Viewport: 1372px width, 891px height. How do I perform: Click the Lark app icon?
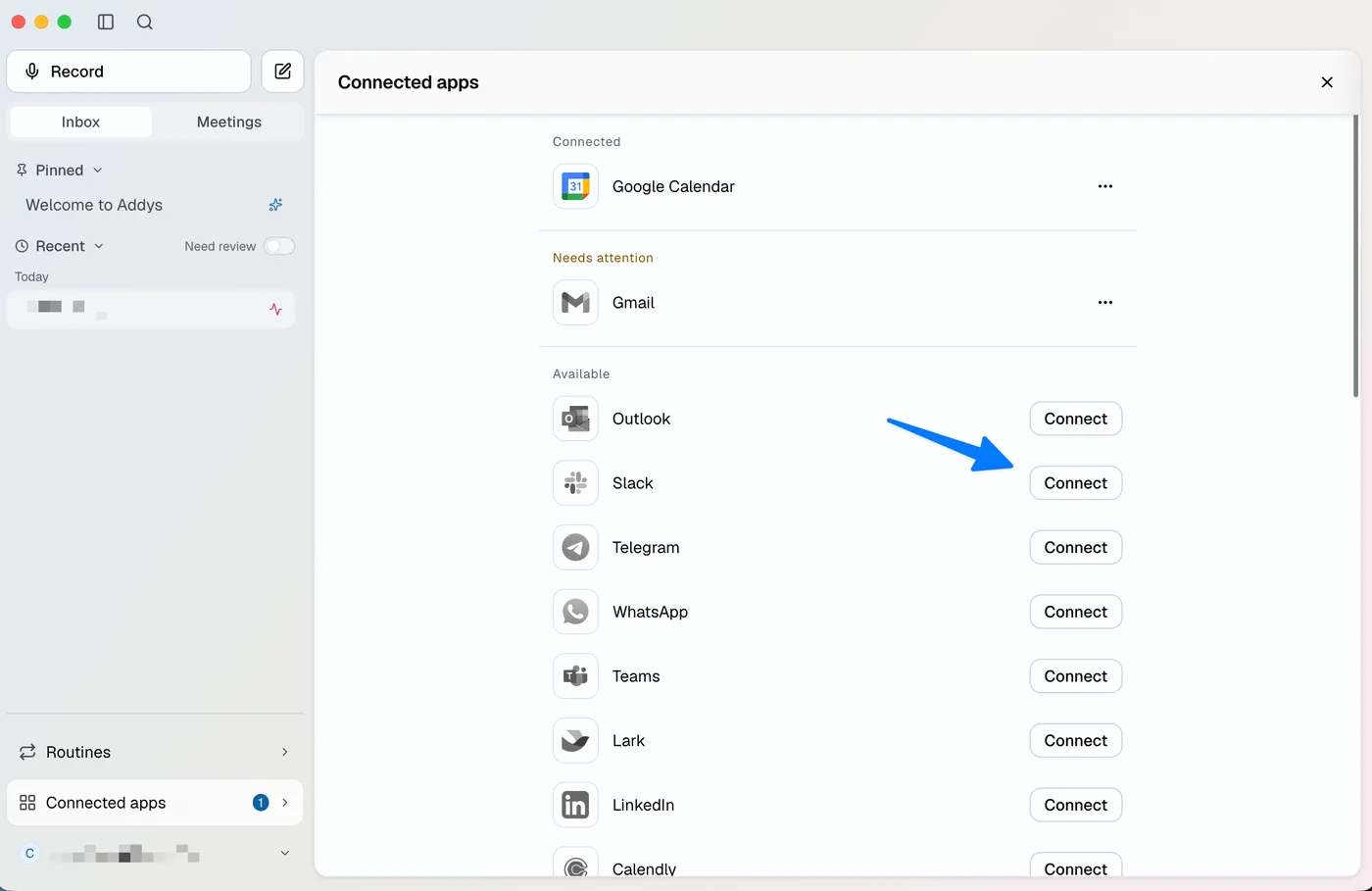575,740
